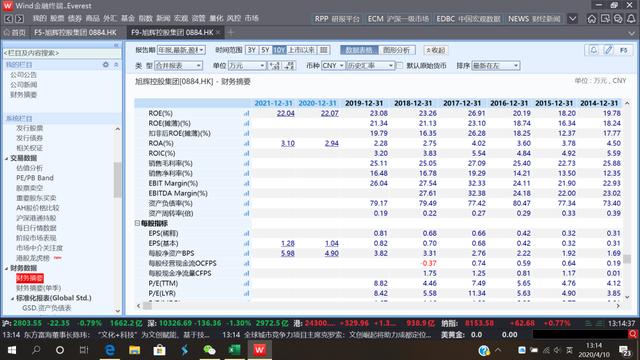Click the forward navigation arrow
This screenshot has width=640, height=360.
(19, 19)
